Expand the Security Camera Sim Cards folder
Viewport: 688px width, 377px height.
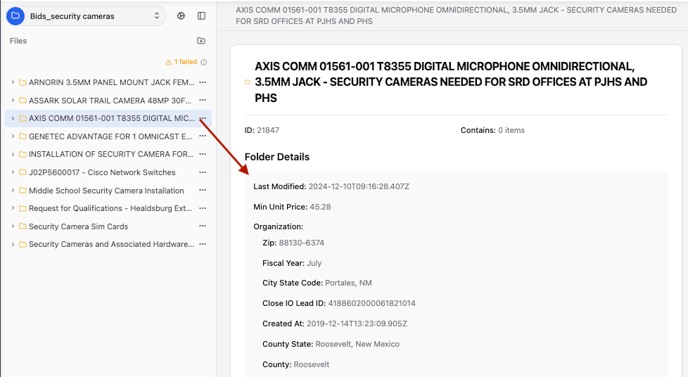[x=12, y=226]
